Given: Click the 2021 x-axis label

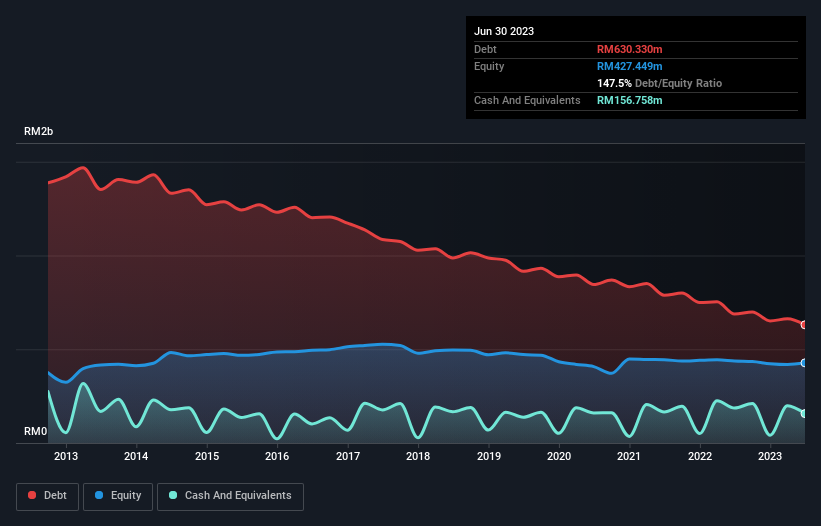Looking at the screenshot, I should pos(629,456).
